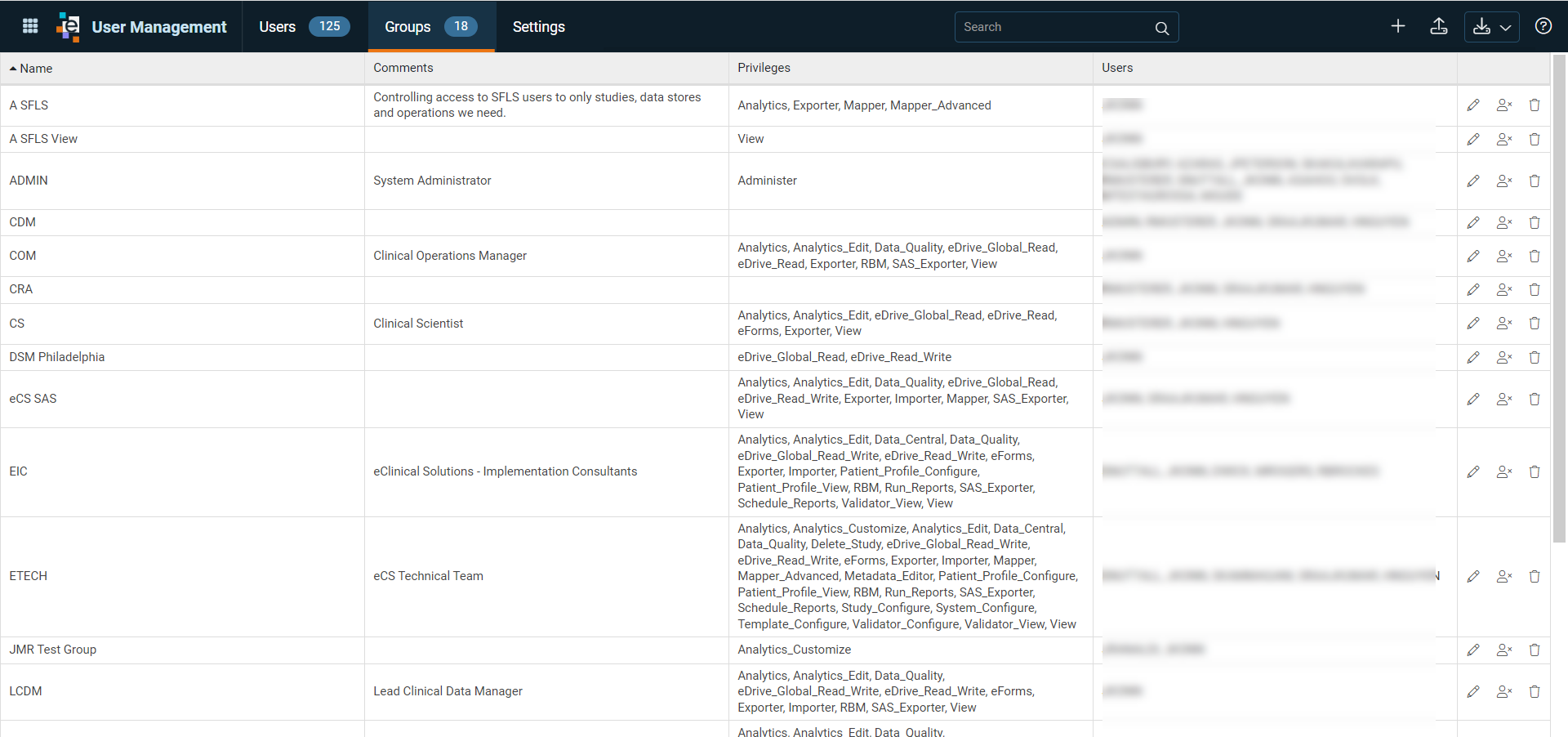Remove users from the CDM group
The image size is (1568, 737).
[x=1504, y=223]
